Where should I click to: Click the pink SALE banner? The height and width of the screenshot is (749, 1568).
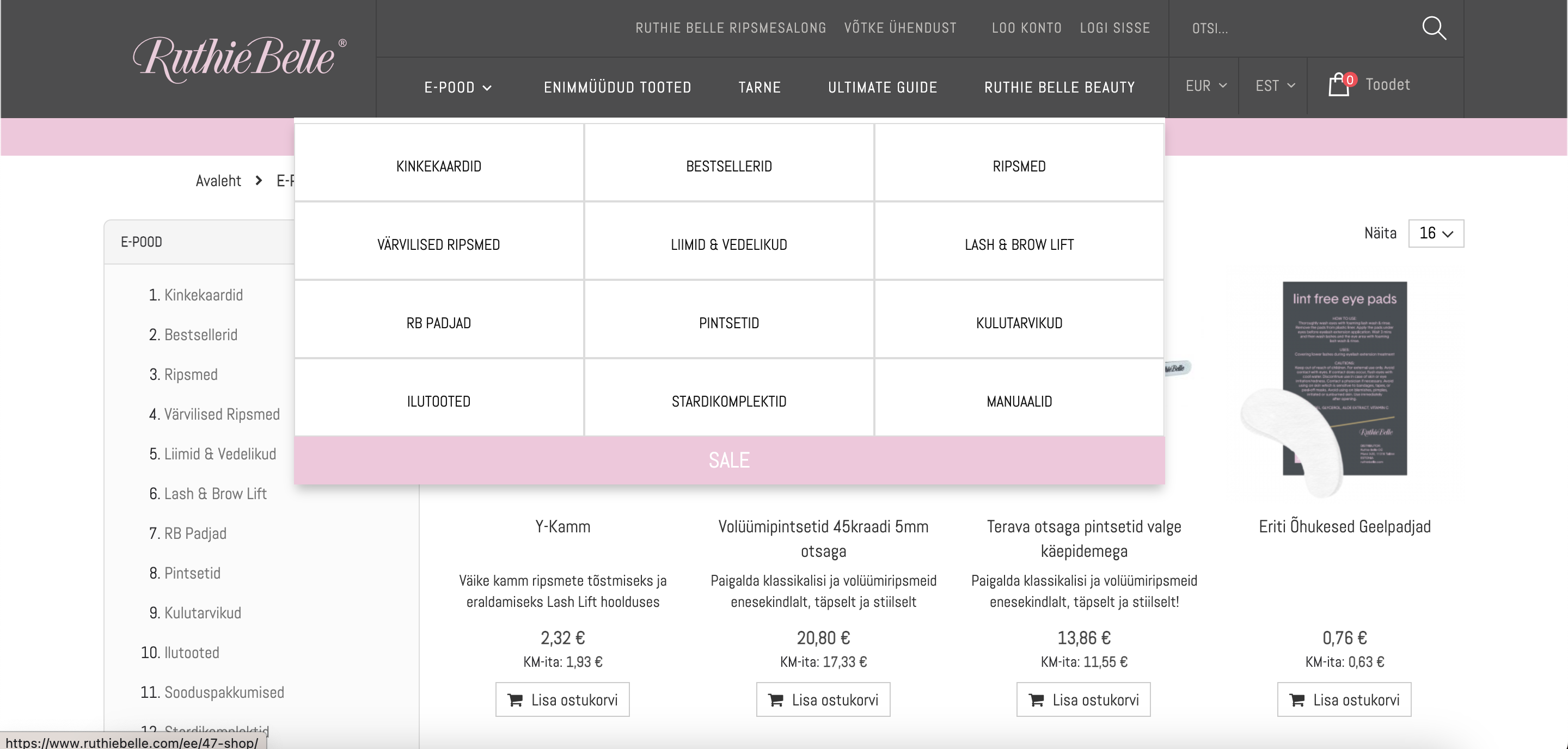tap(729, 460)
